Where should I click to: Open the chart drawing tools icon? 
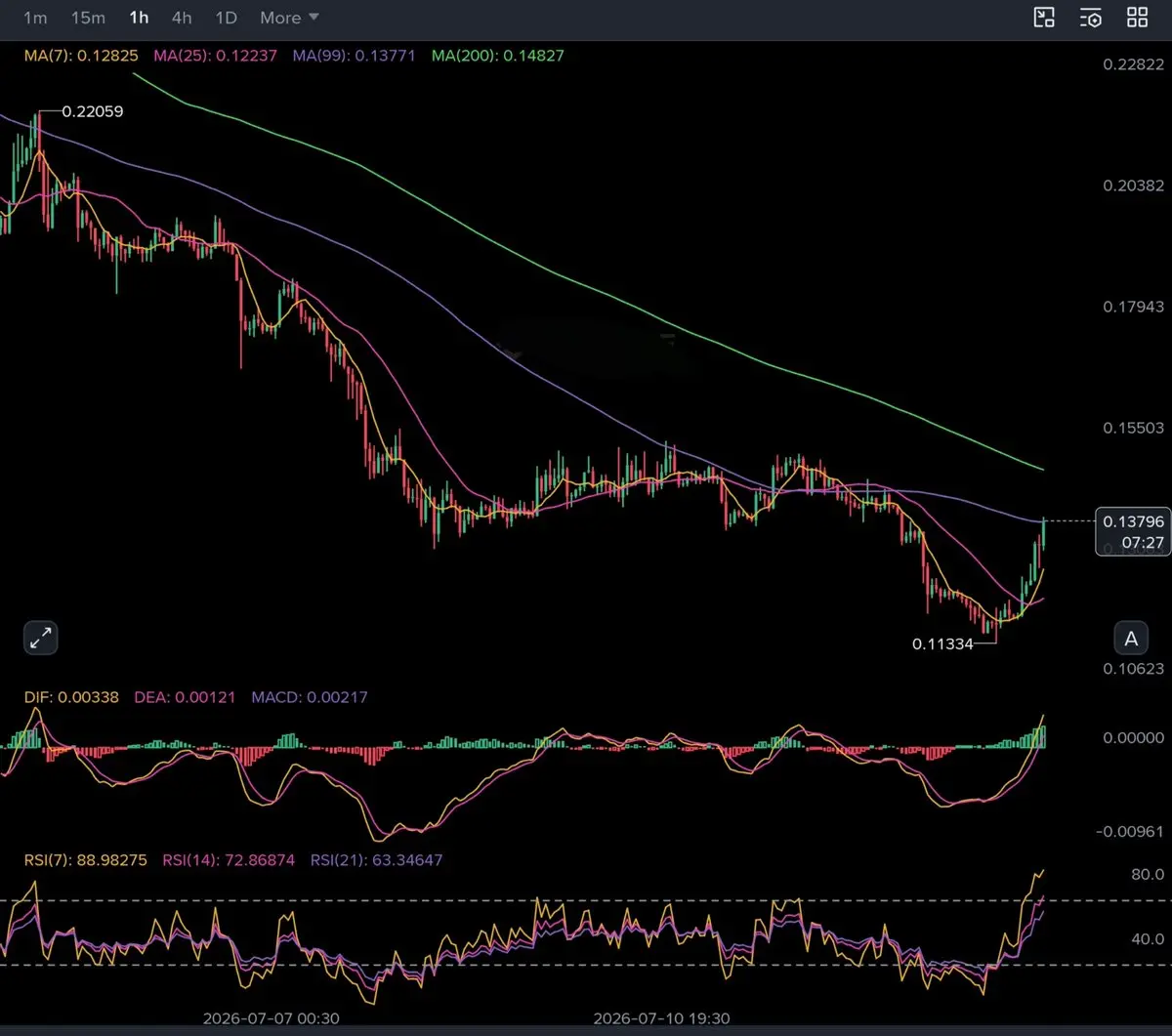click(1044, 18)
